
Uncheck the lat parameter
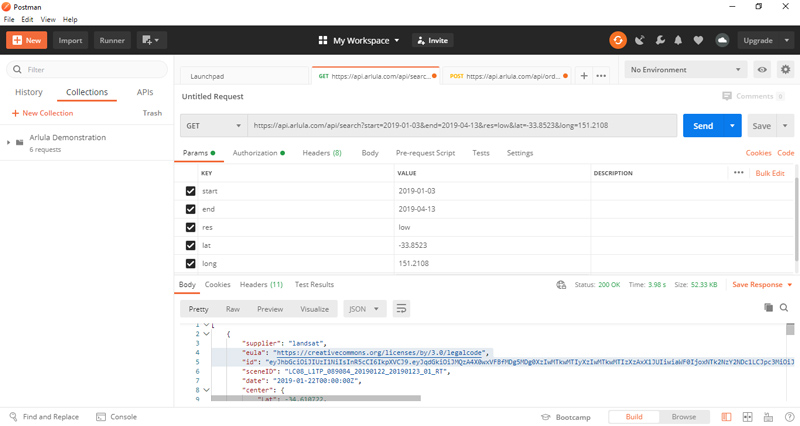click(x=190, y=245)
